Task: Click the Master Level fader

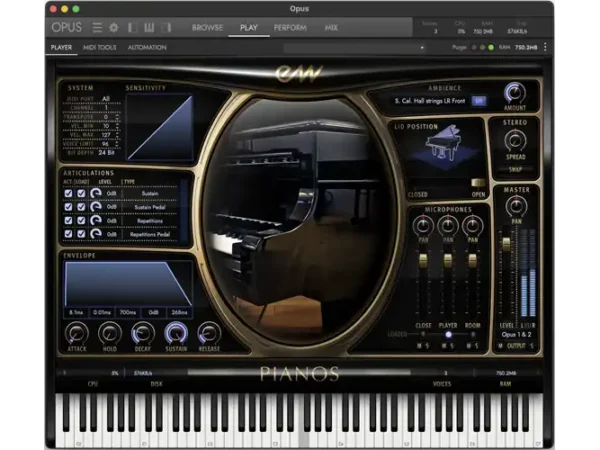Action: [506, 244]
